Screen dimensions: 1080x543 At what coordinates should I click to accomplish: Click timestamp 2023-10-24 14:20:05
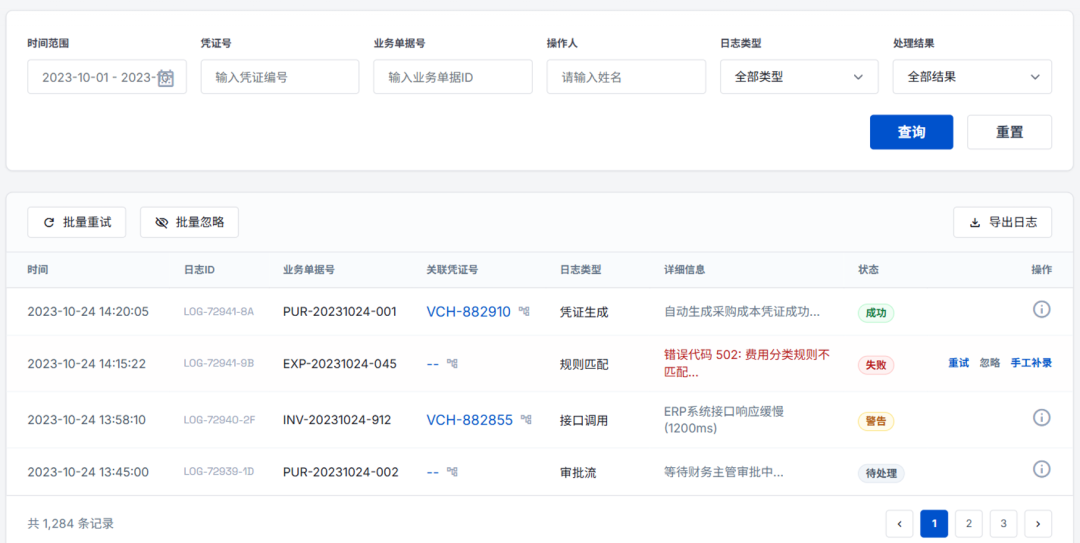click(88, 312)
